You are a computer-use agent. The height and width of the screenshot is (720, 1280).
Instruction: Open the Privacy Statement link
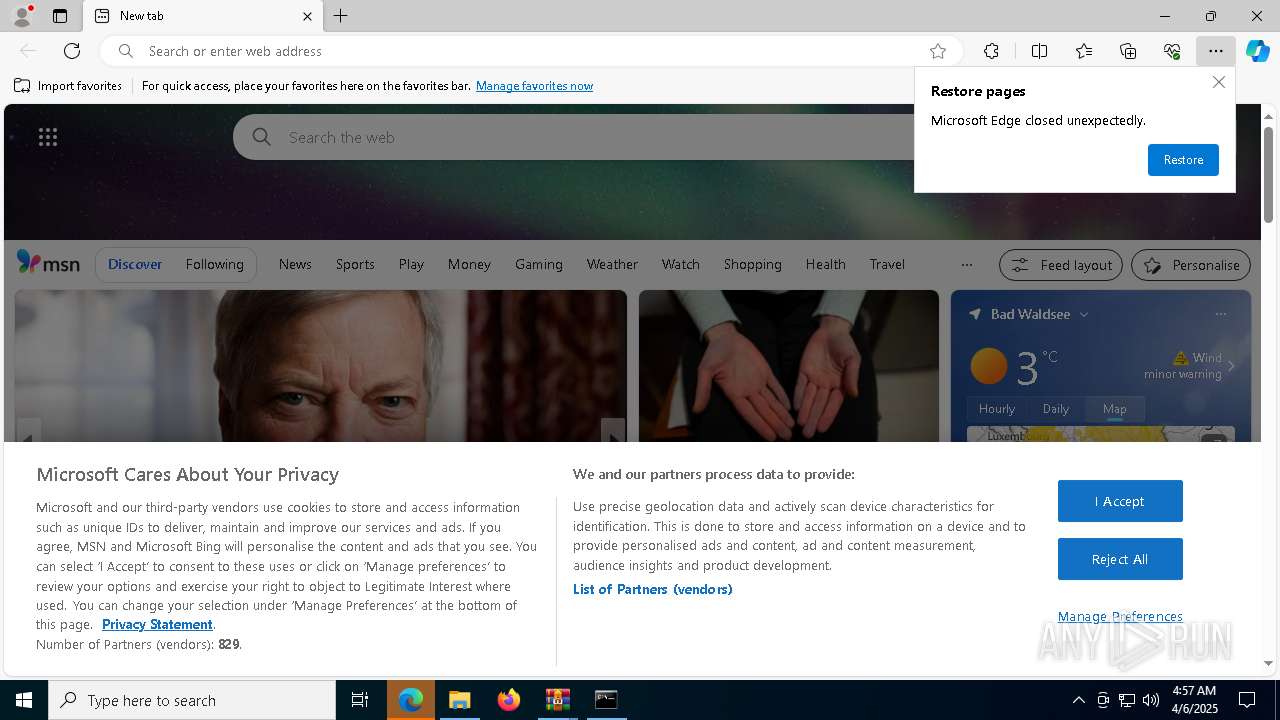(157, 624)
